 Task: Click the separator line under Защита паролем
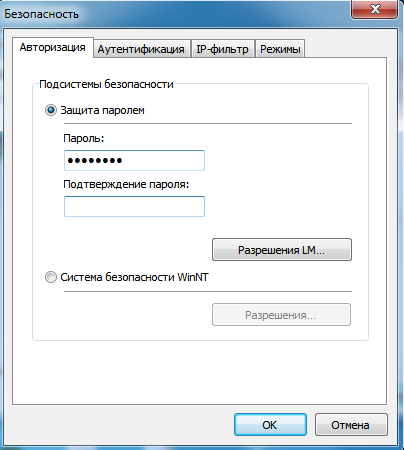click(208, 124)
